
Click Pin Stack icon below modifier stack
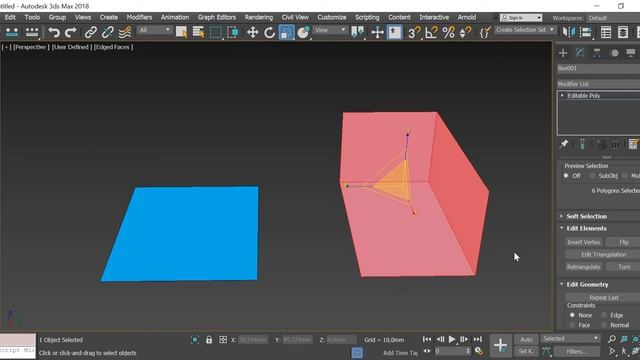point(564,144)
